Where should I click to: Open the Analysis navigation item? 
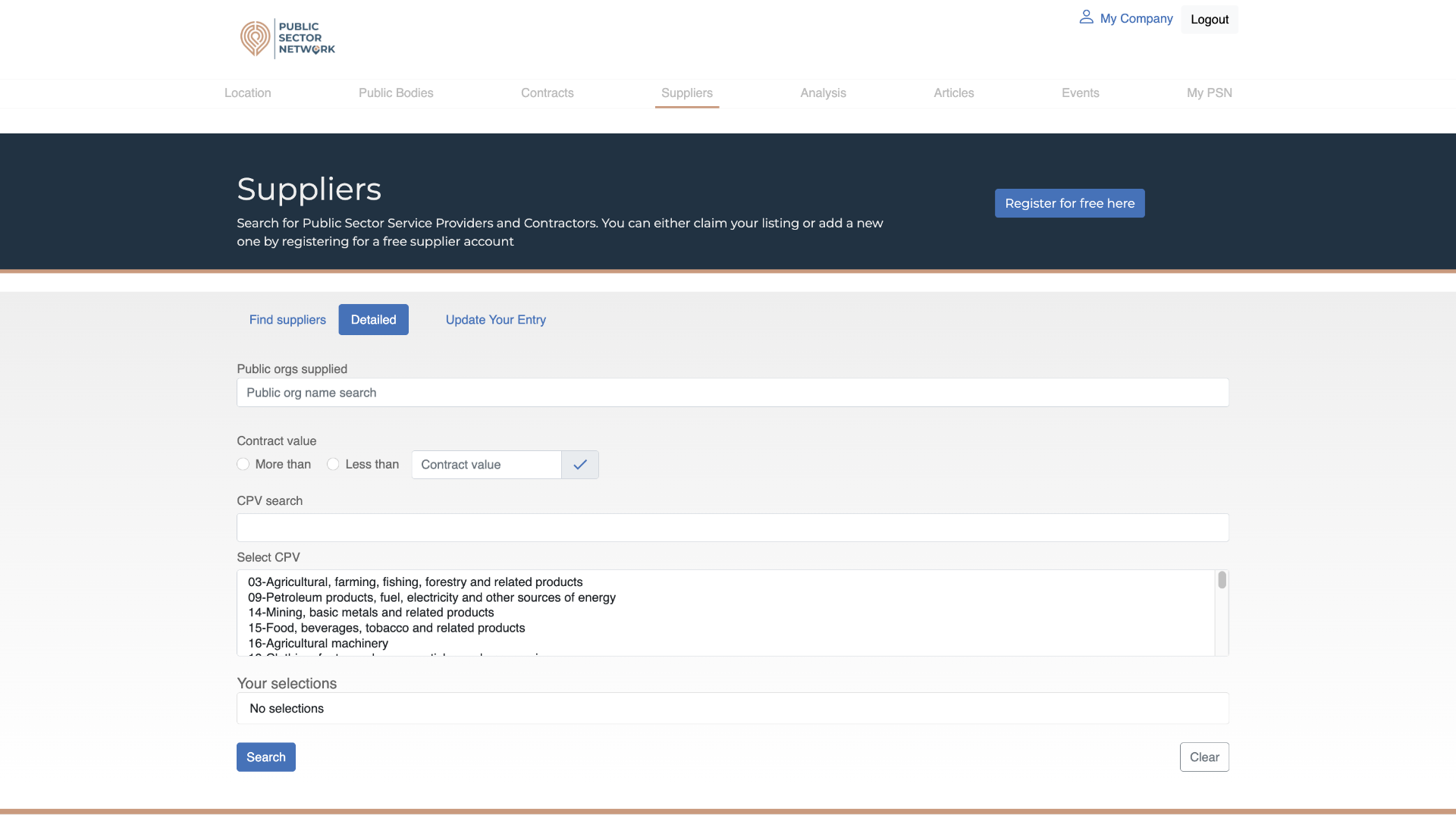[x=824, y=92]
